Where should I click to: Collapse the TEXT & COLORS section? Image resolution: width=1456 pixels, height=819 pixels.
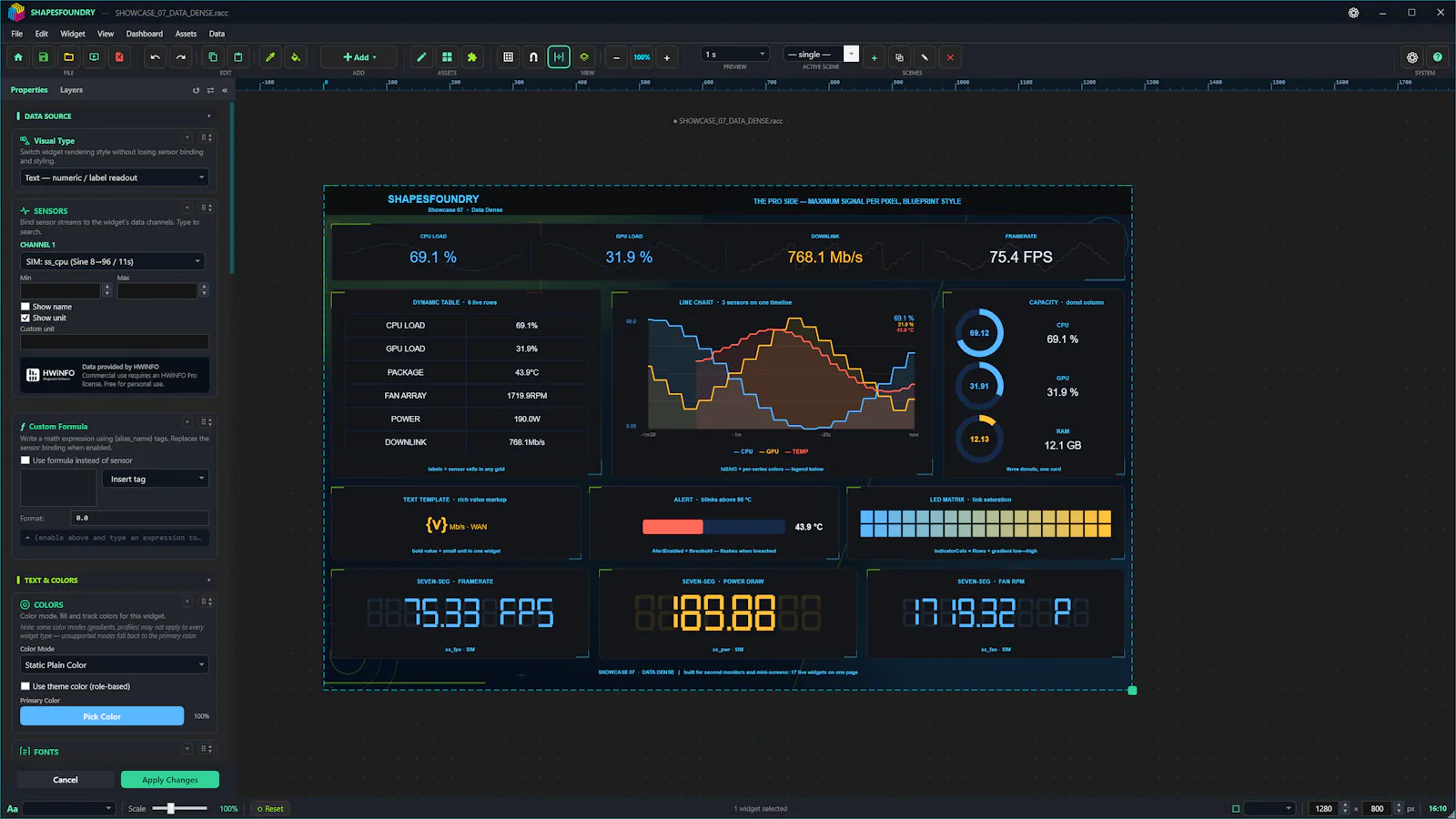tap(208, 581)
